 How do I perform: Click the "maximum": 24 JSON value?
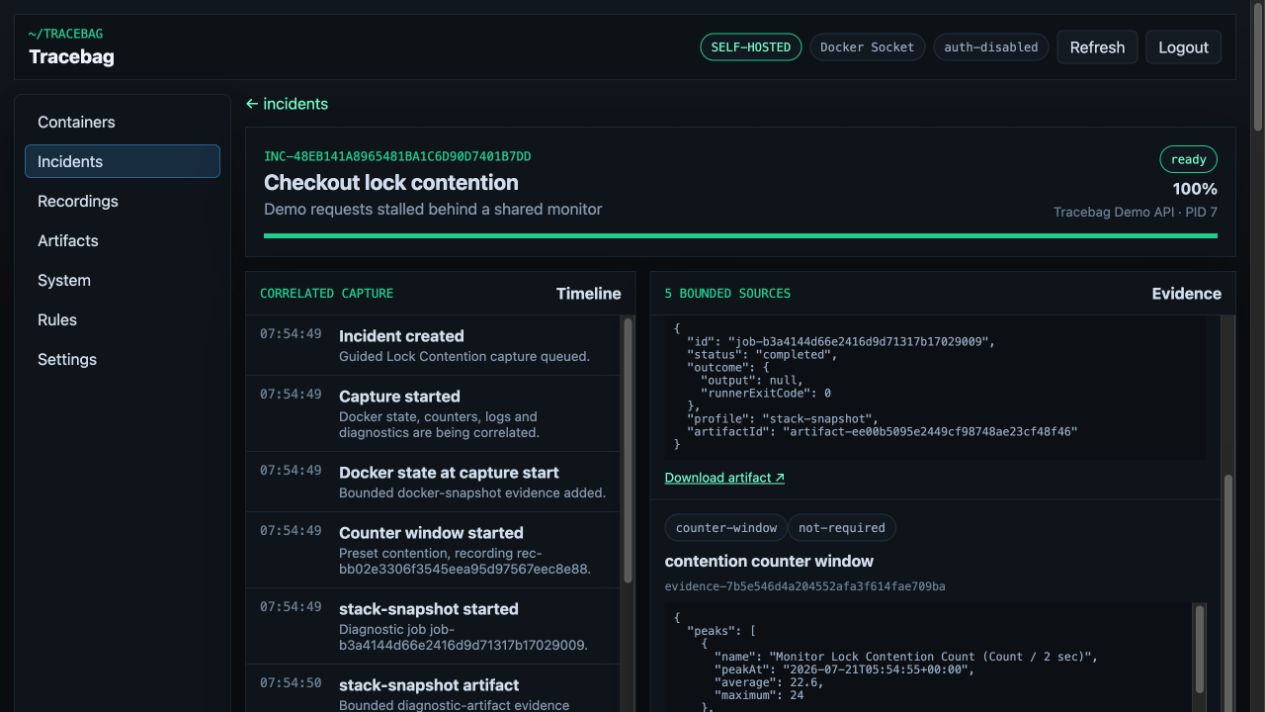click(759, 695)
